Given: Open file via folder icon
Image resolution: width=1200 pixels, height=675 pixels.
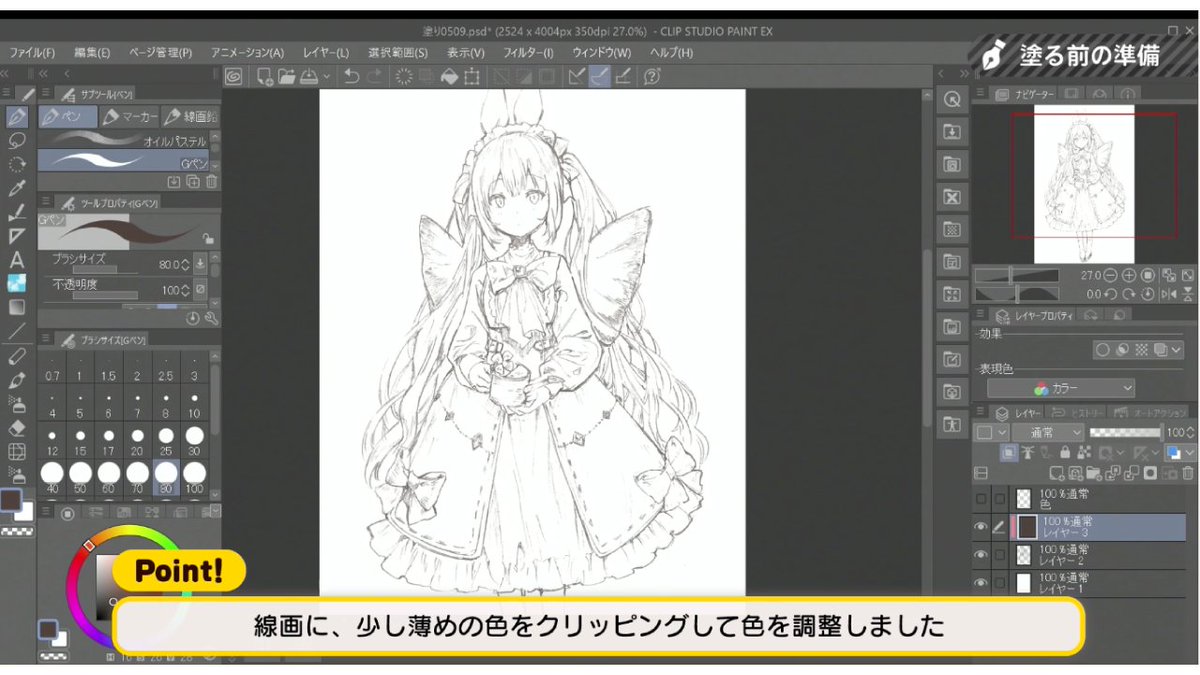Looking at the screenshot, I should [x=286, y=76].
